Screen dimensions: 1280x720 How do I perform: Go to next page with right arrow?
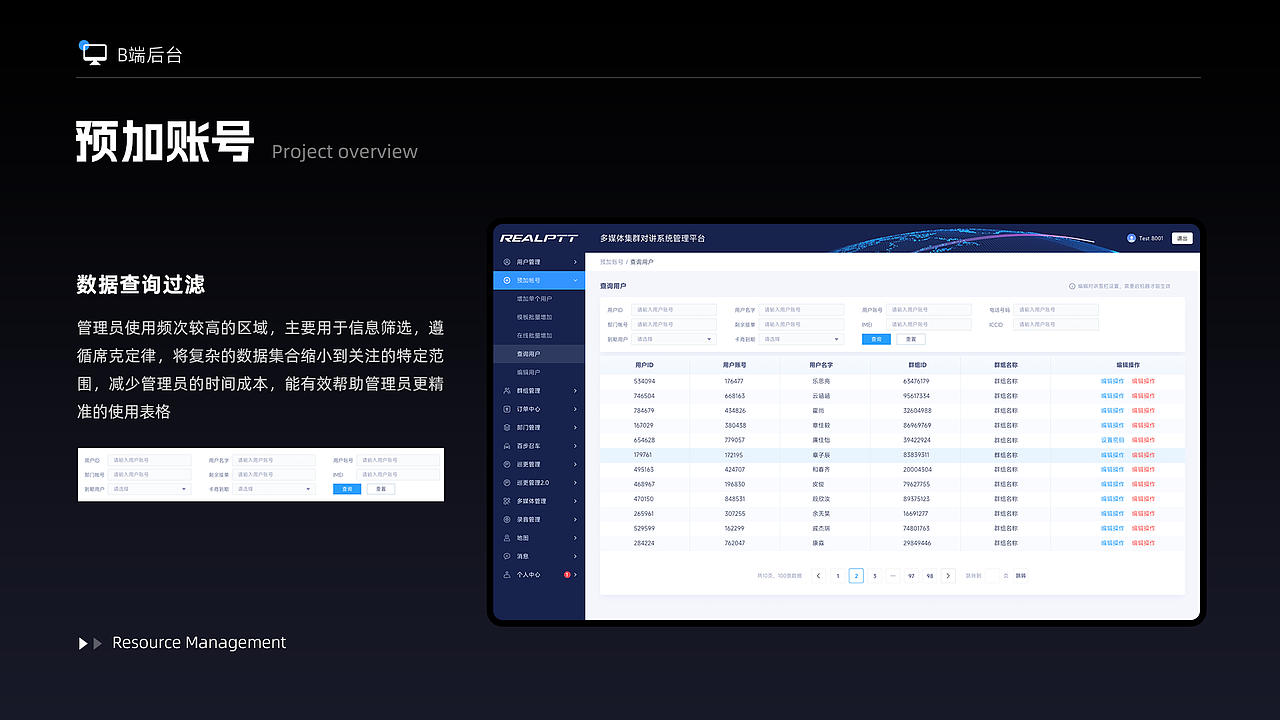948,576
